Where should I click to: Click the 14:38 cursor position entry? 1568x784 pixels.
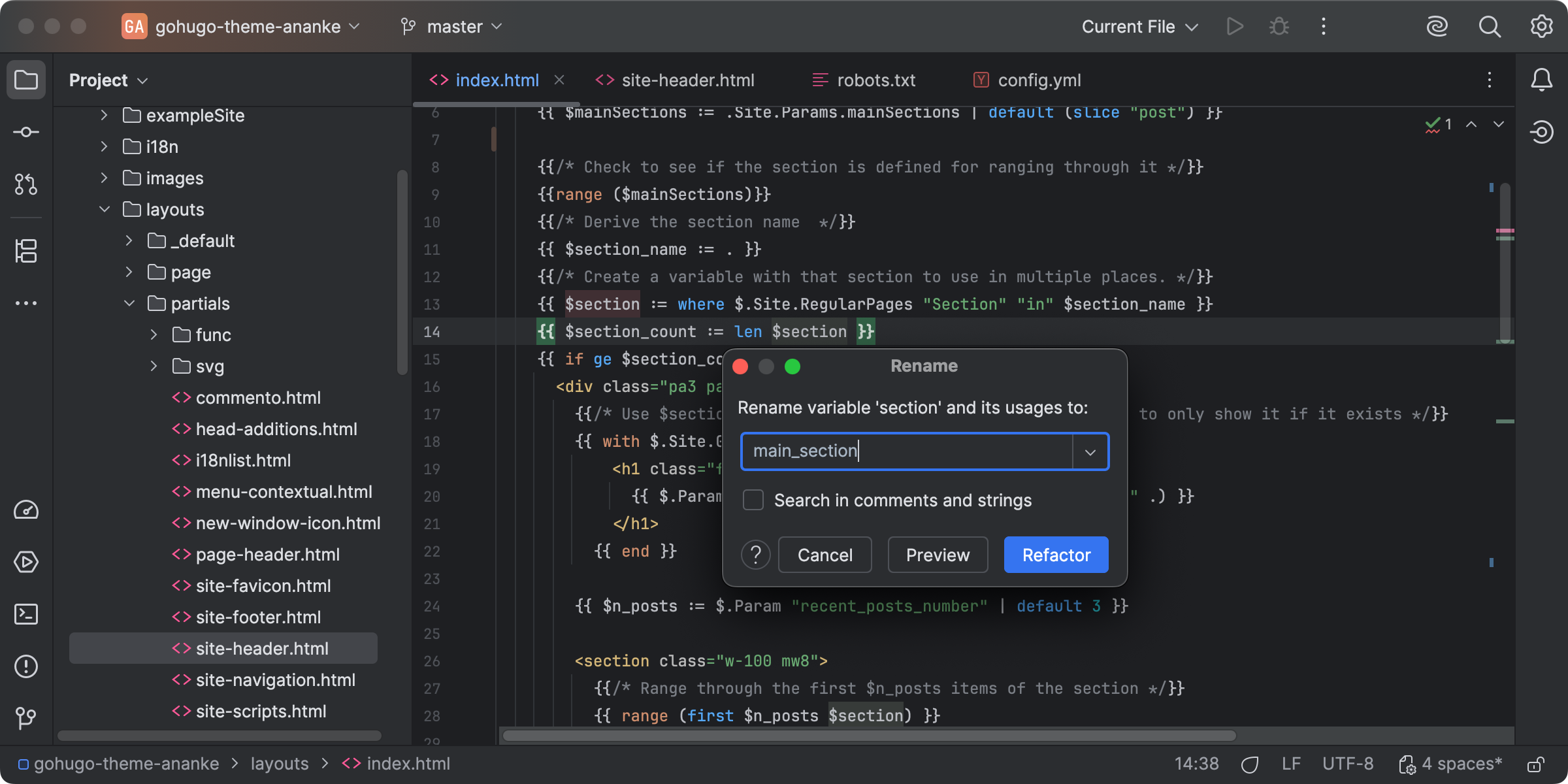(x=1196, y=764)
